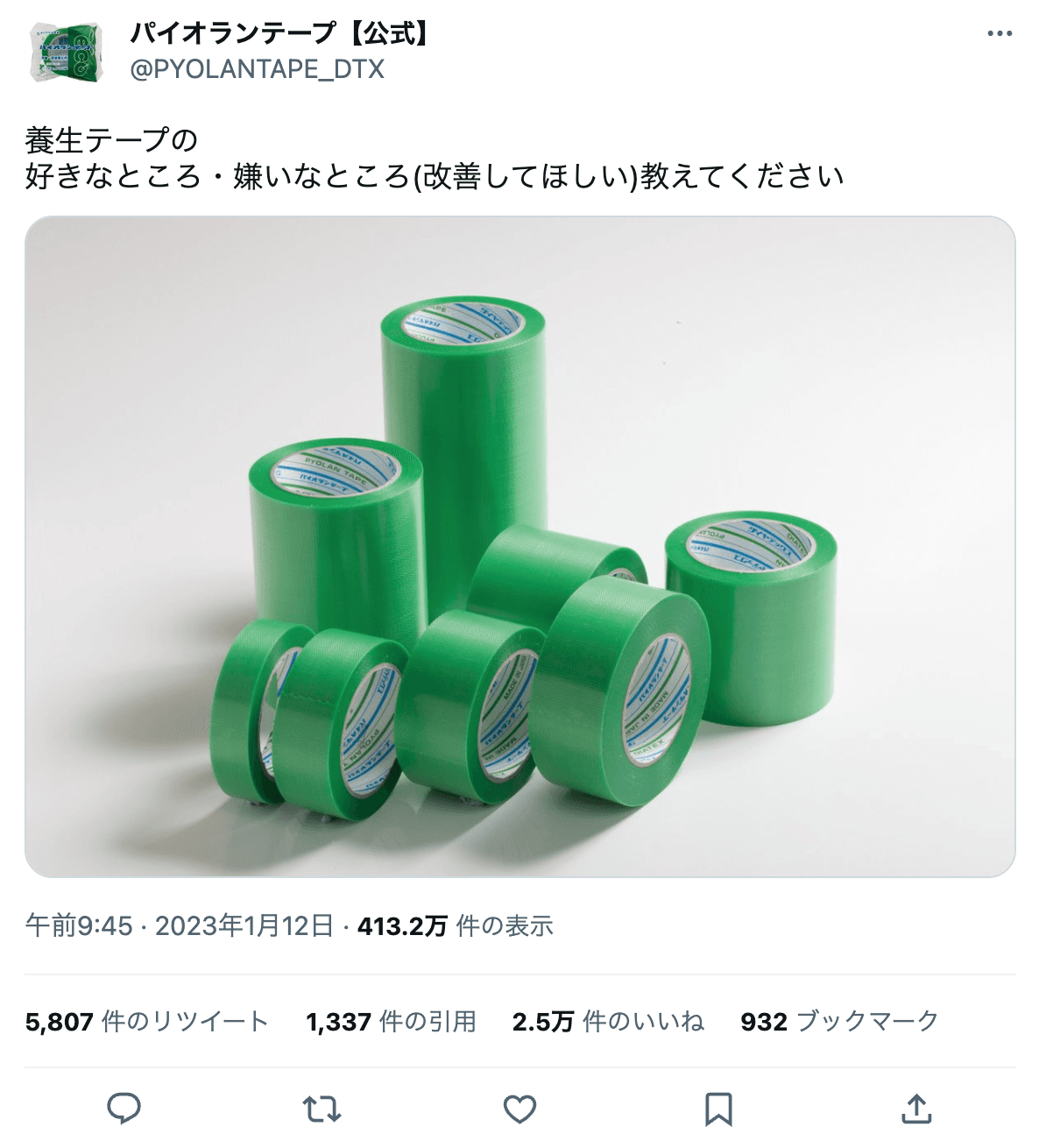Screen dimensions: 1039x1148
Task: Click the tweet text about 養生テープ
Action: coord(434,158)
